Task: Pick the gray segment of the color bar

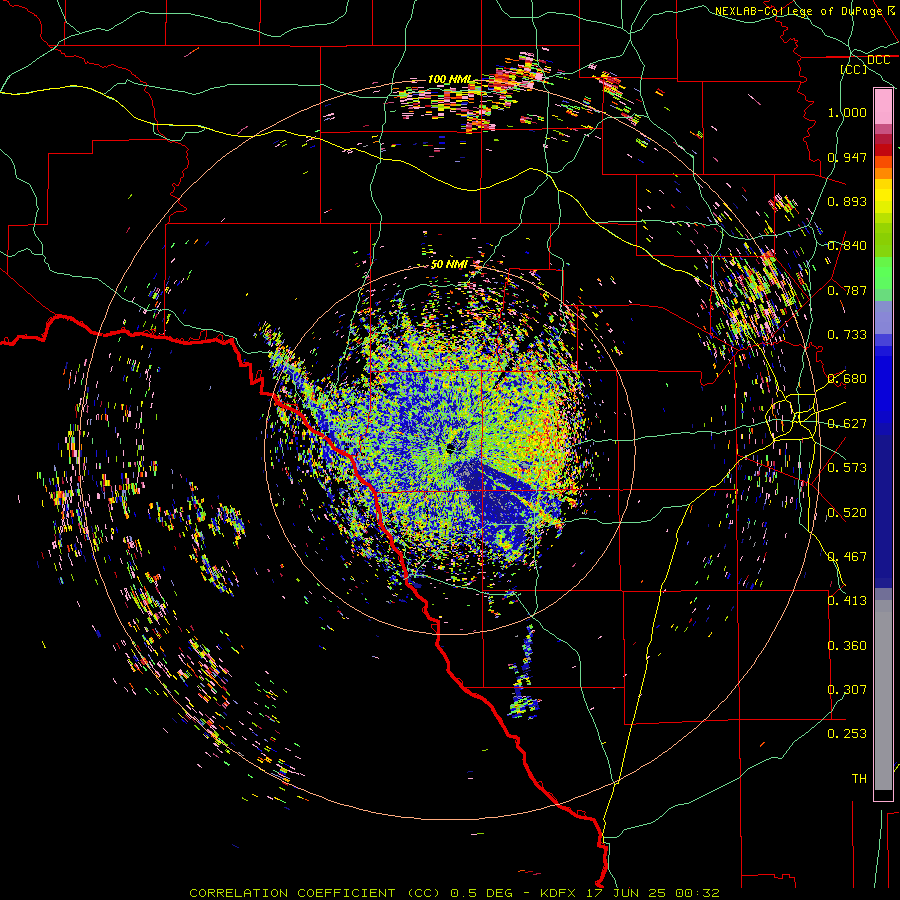Action: pos(883,695)
